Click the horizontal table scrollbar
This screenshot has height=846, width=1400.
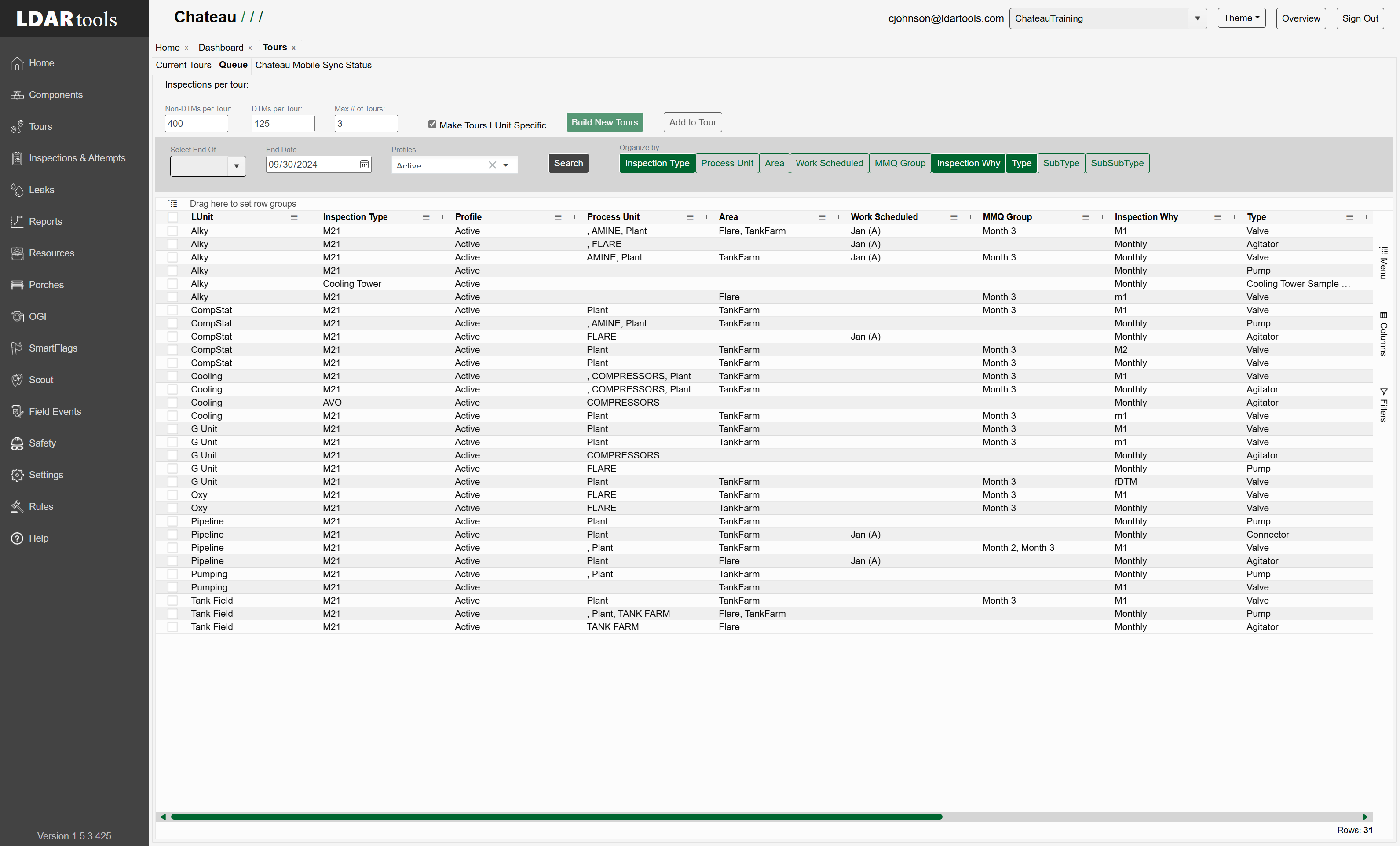(556, 817)
